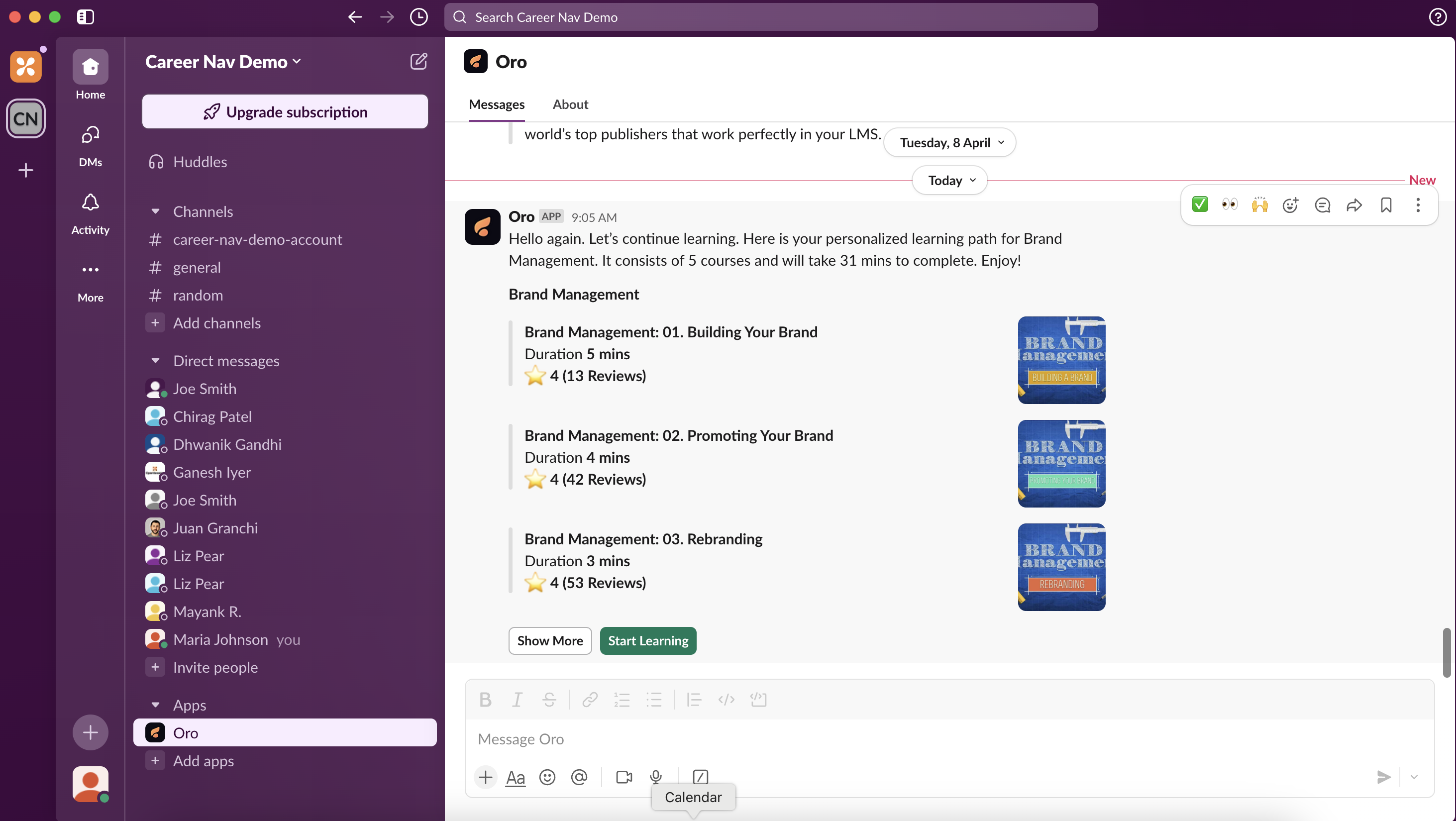Open the help question mark icon
The width and height of the screenshot is (1456, 821).
point(1438,17)
